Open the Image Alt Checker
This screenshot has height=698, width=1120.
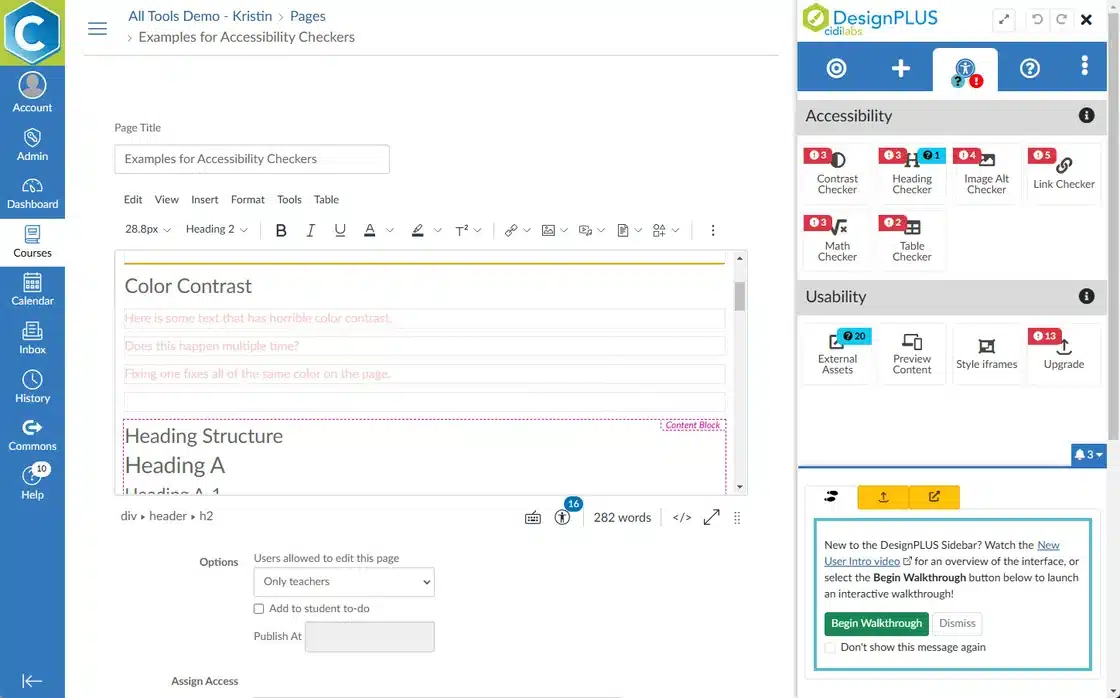pyautogui.click(x=986, y=174)
